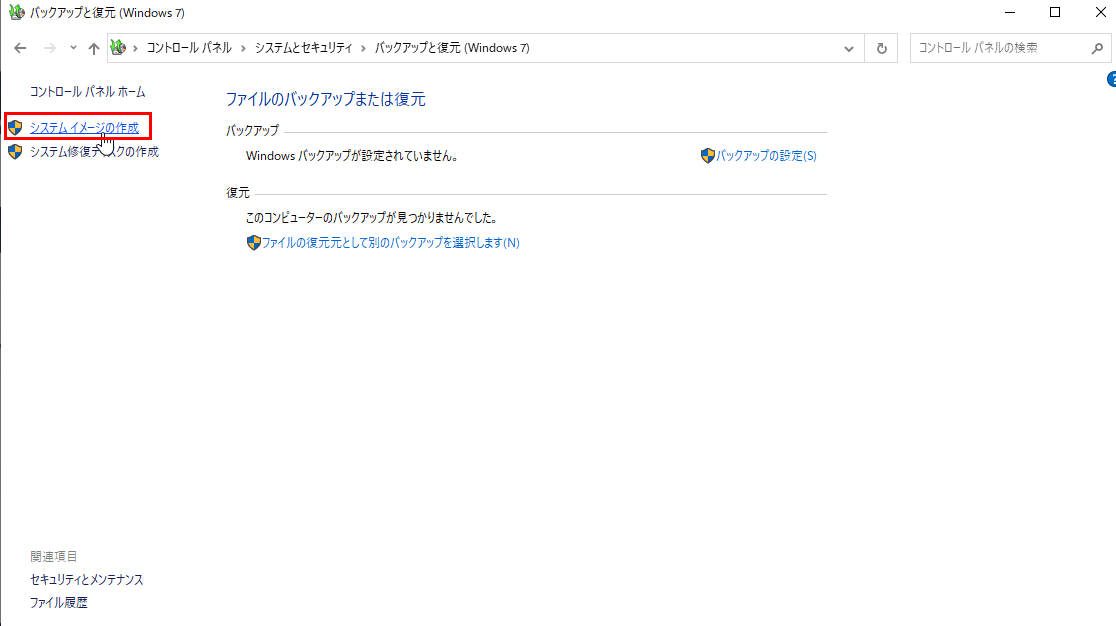Click the バックアップ section label
The width and height of the screenshot is (1116, 626).
tap(253, 130)
